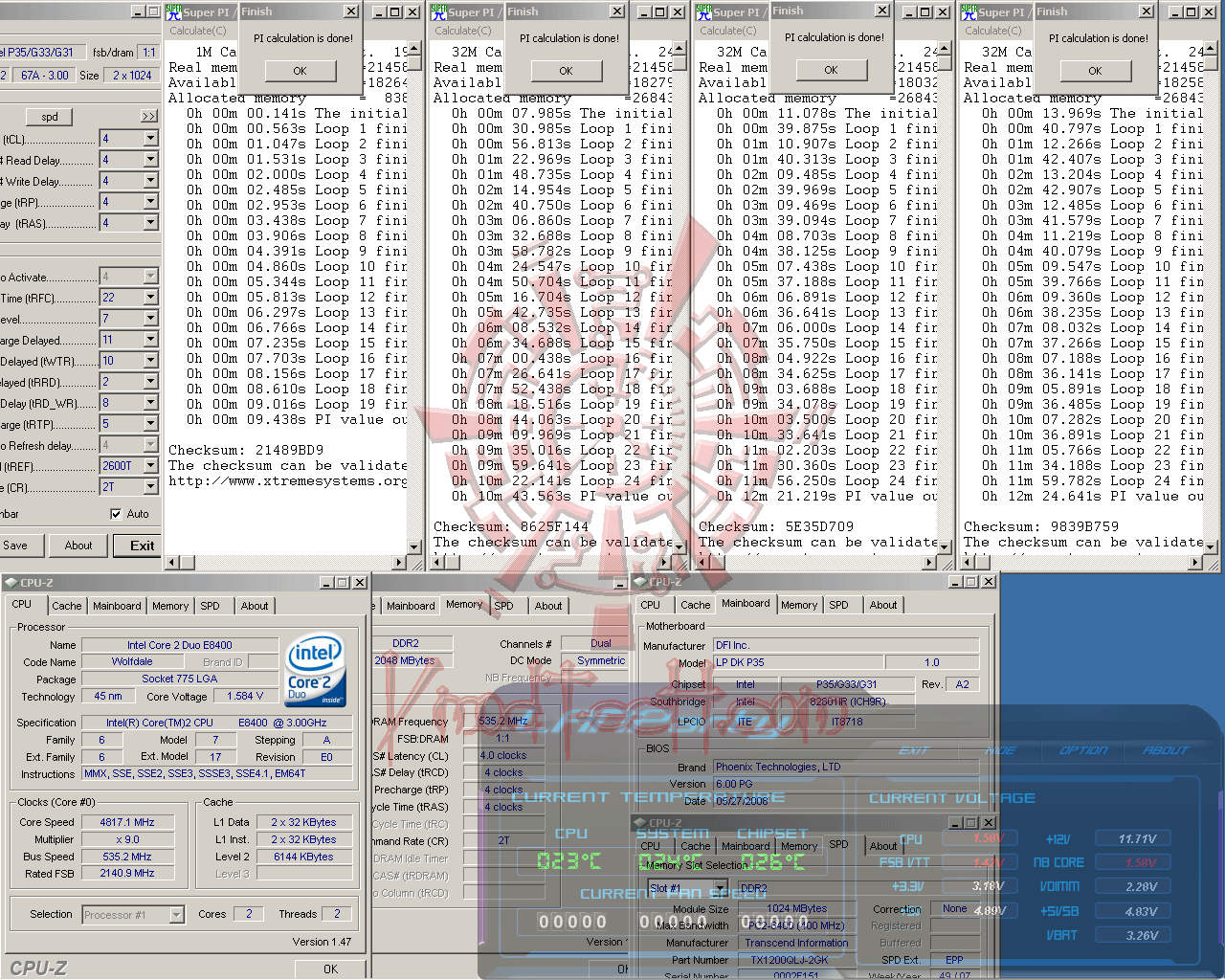The height and width of the screenshot is (980, 1225).
Task: Click CPU-Z title icon of the Mainboard window
Action: tap(641, 582)
